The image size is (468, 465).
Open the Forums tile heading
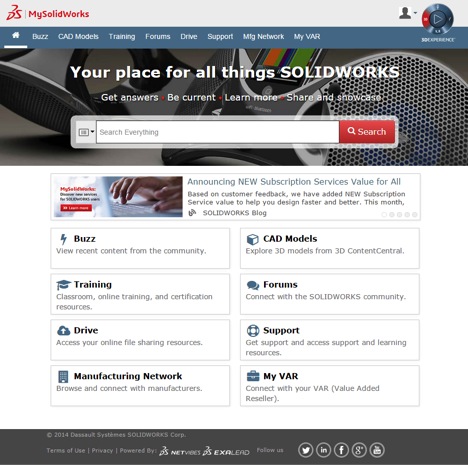pos(280,285)
